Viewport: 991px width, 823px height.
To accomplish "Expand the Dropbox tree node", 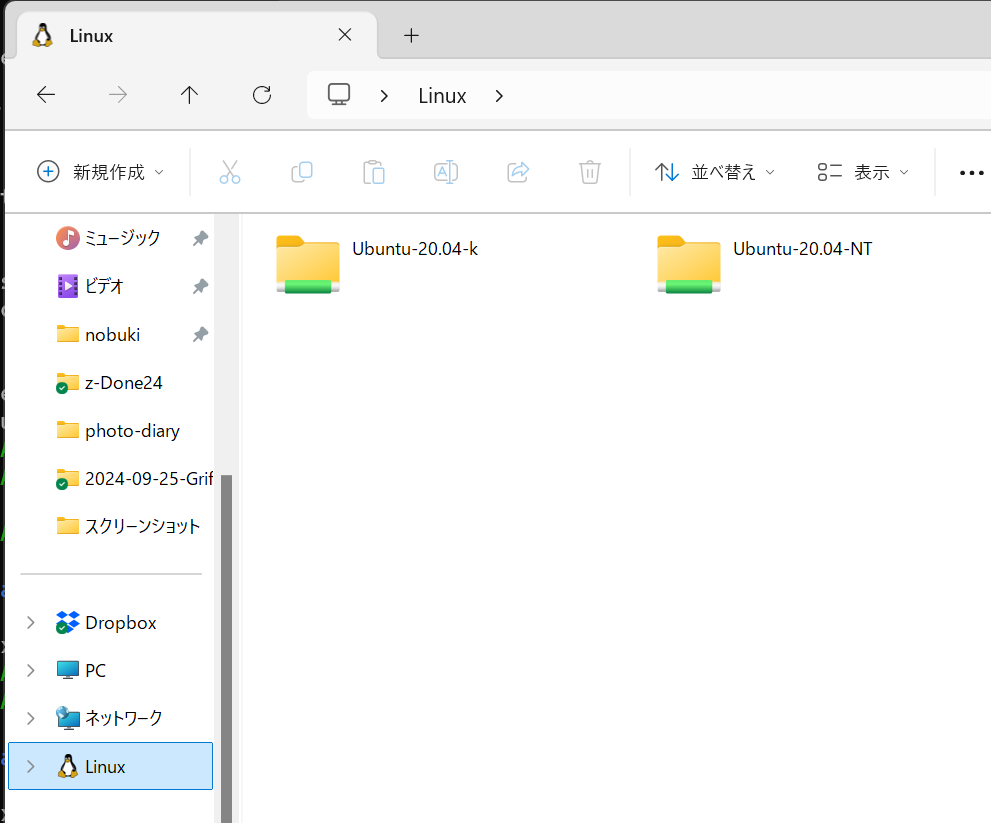I will coord(30,623).
